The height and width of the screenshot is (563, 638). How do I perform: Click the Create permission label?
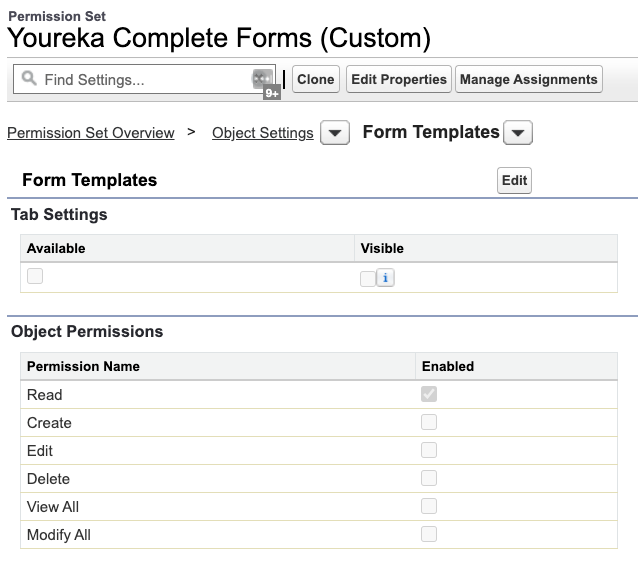click(49, 423)
